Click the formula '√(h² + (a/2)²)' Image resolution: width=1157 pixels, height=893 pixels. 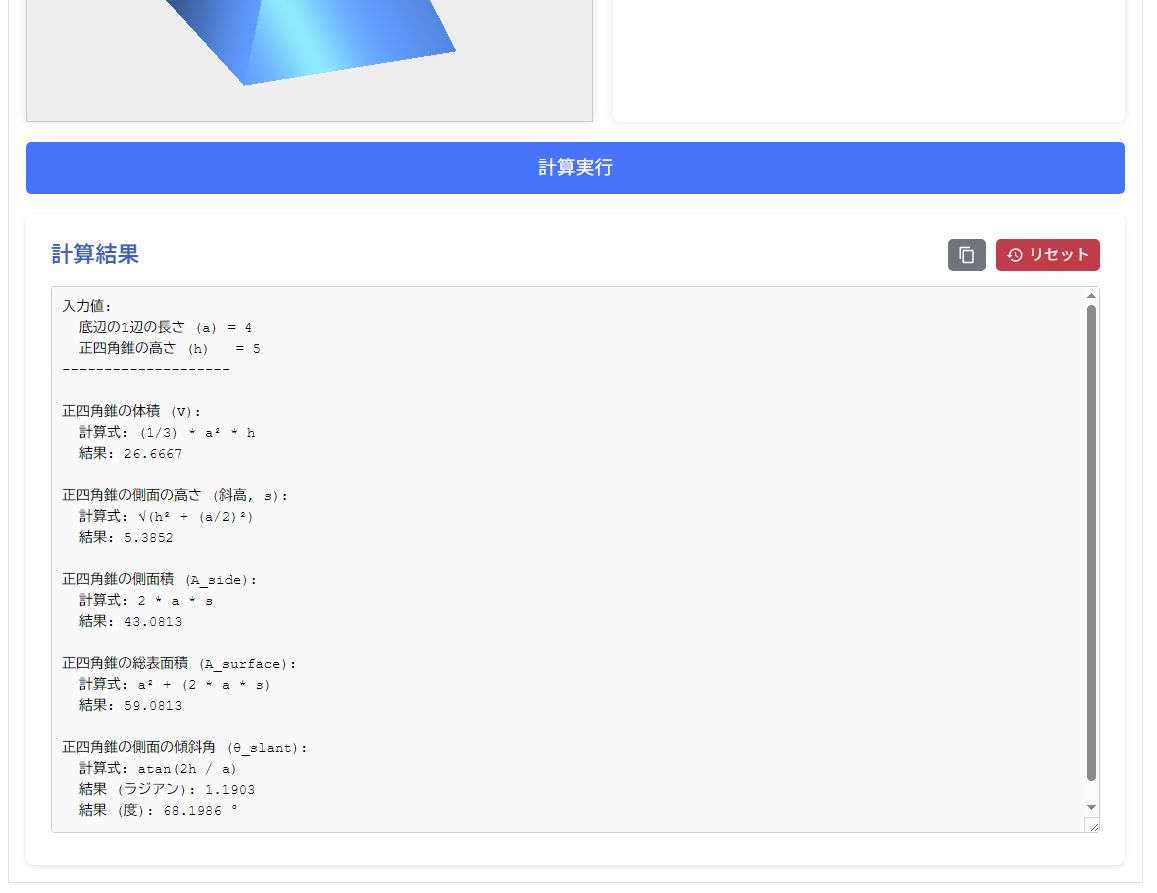point(196,517)
